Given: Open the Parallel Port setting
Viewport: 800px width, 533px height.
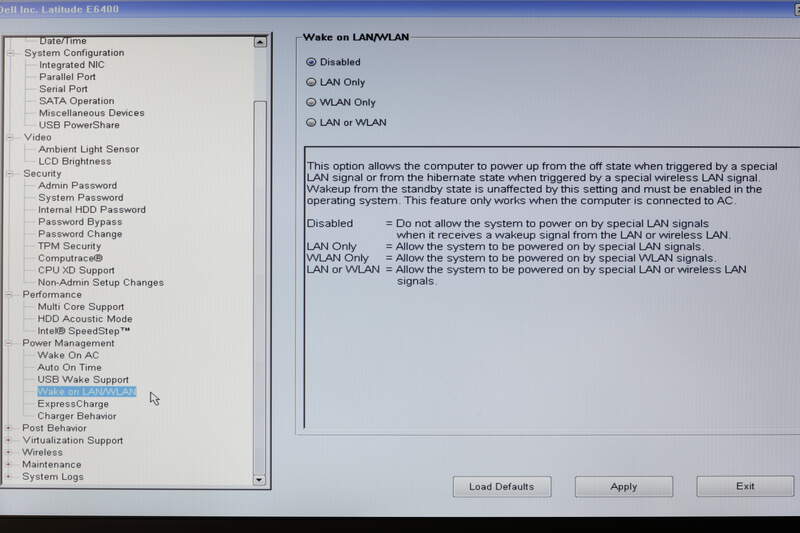Looking at the screenshot, I should pyautogui.click(x=67, y=77).
